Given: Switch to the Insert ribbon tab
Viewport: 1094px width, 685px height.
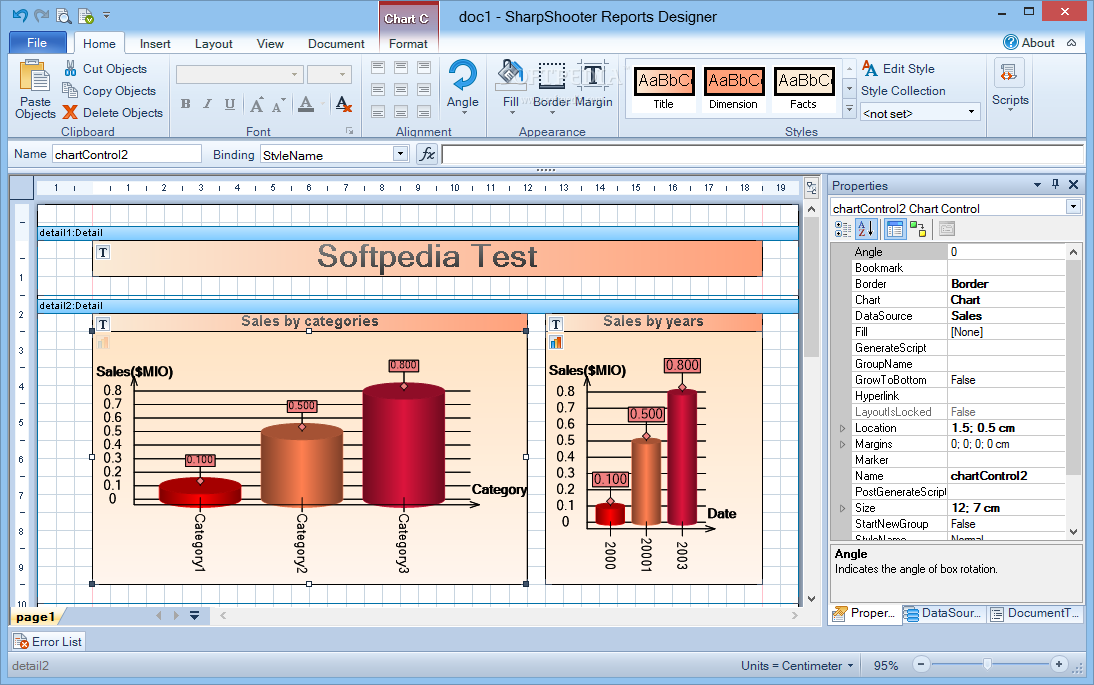Looking at the screenshot, I should tap(155, 44).
